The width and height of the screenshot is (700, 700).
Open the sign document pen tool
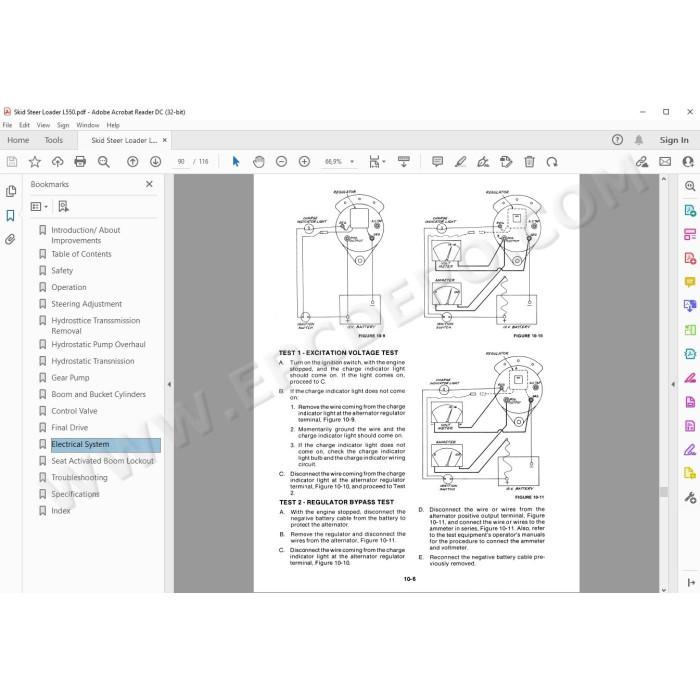tap(483, 162)
